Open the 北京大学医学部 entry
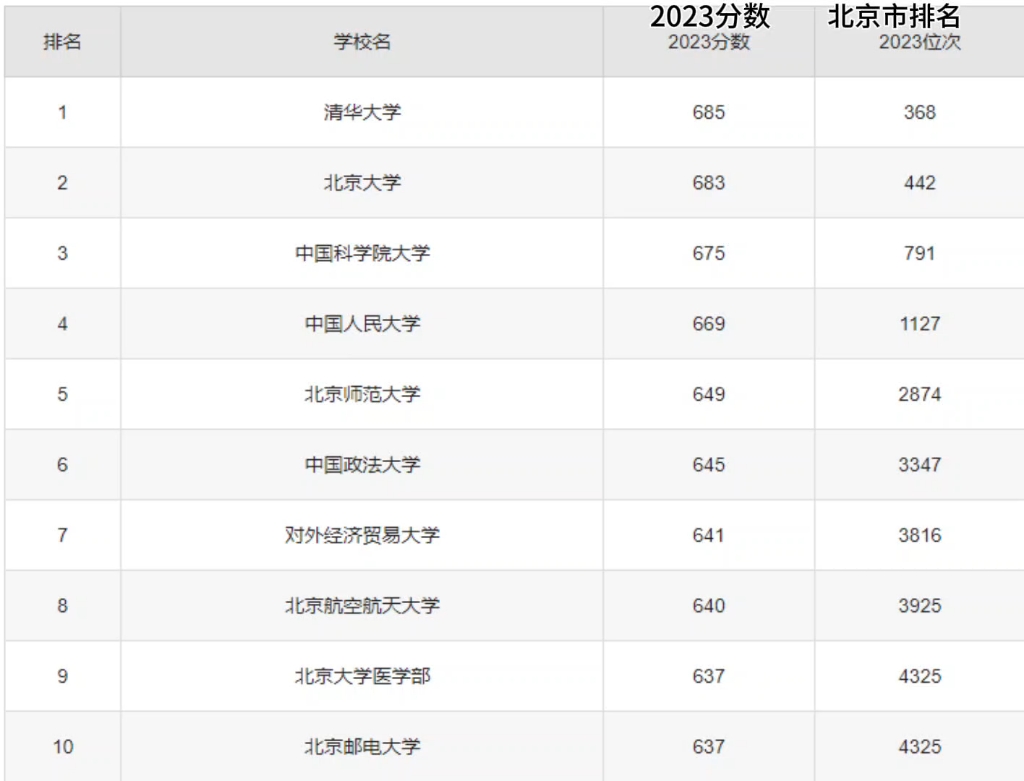The width and height of the screenshot is (1024, 781). click(x=362, y=676)
